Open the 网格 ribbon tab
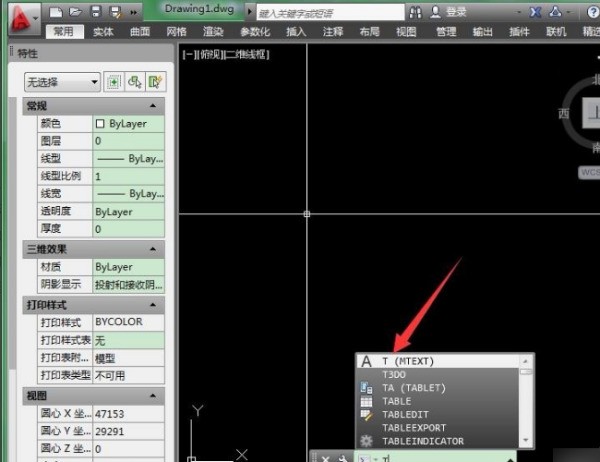The height and width of the screenshot is (462, 600). [x=176, y=32]
